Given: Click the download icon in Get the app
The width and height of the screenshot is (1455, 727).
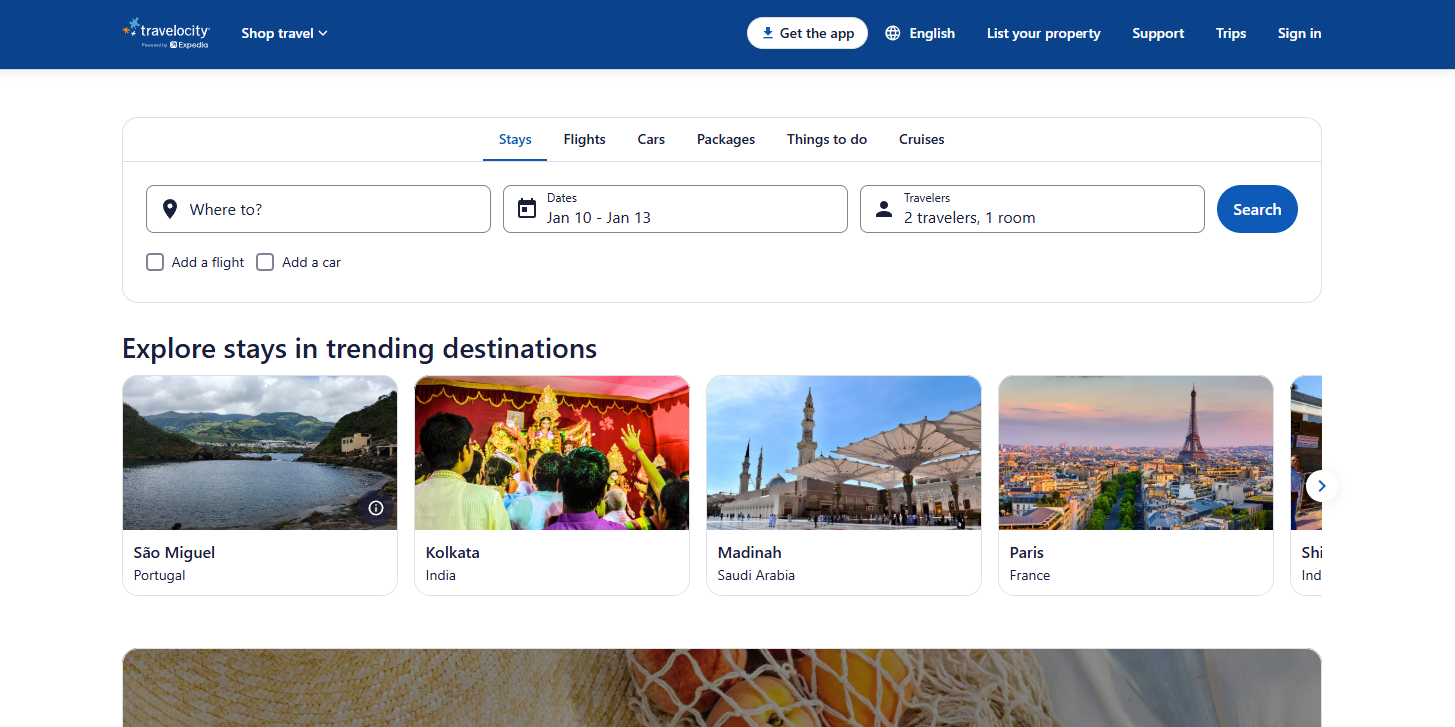Looking at the screenshot, I should [767, 33].
